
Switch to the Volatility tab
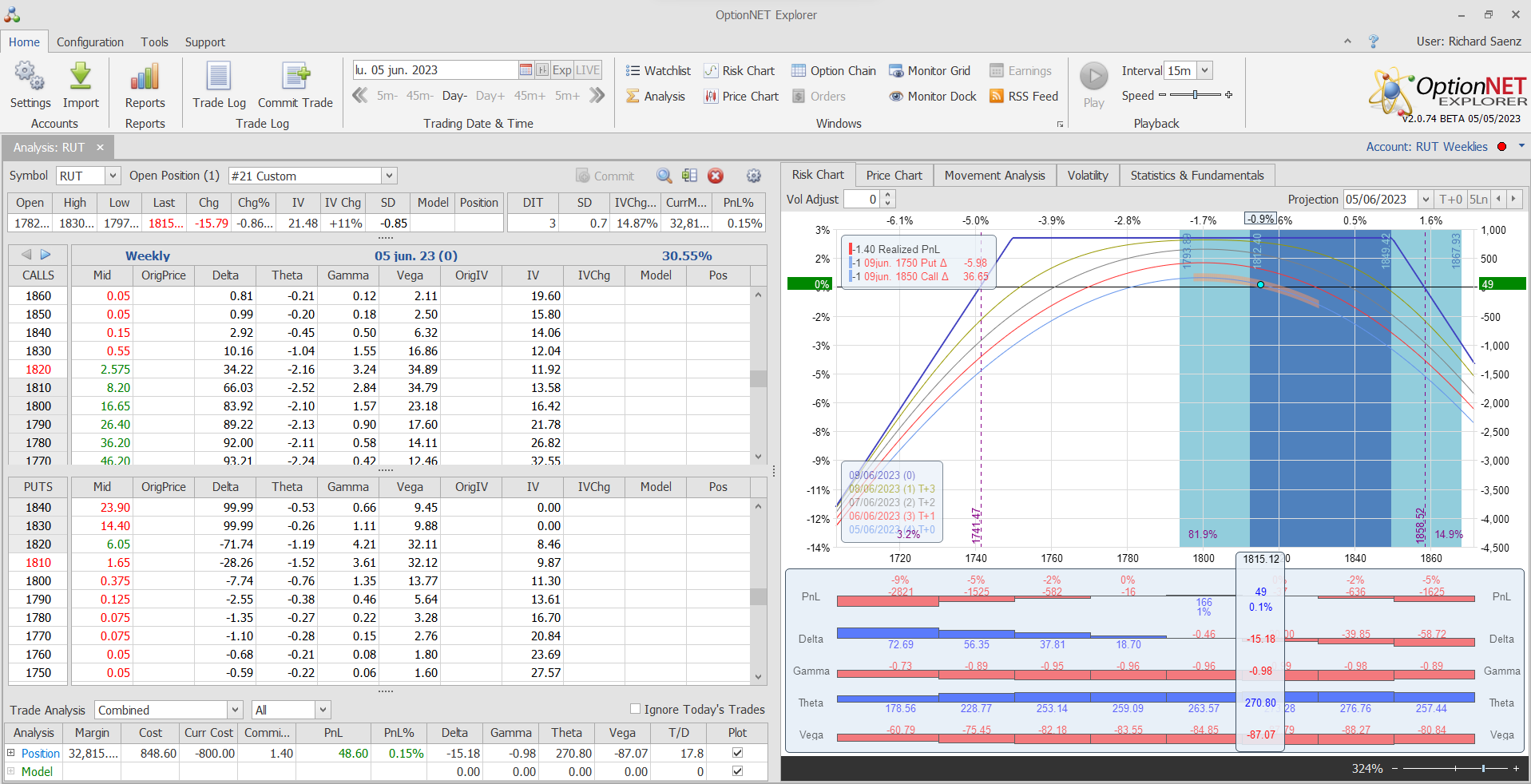click(1087, 175)
